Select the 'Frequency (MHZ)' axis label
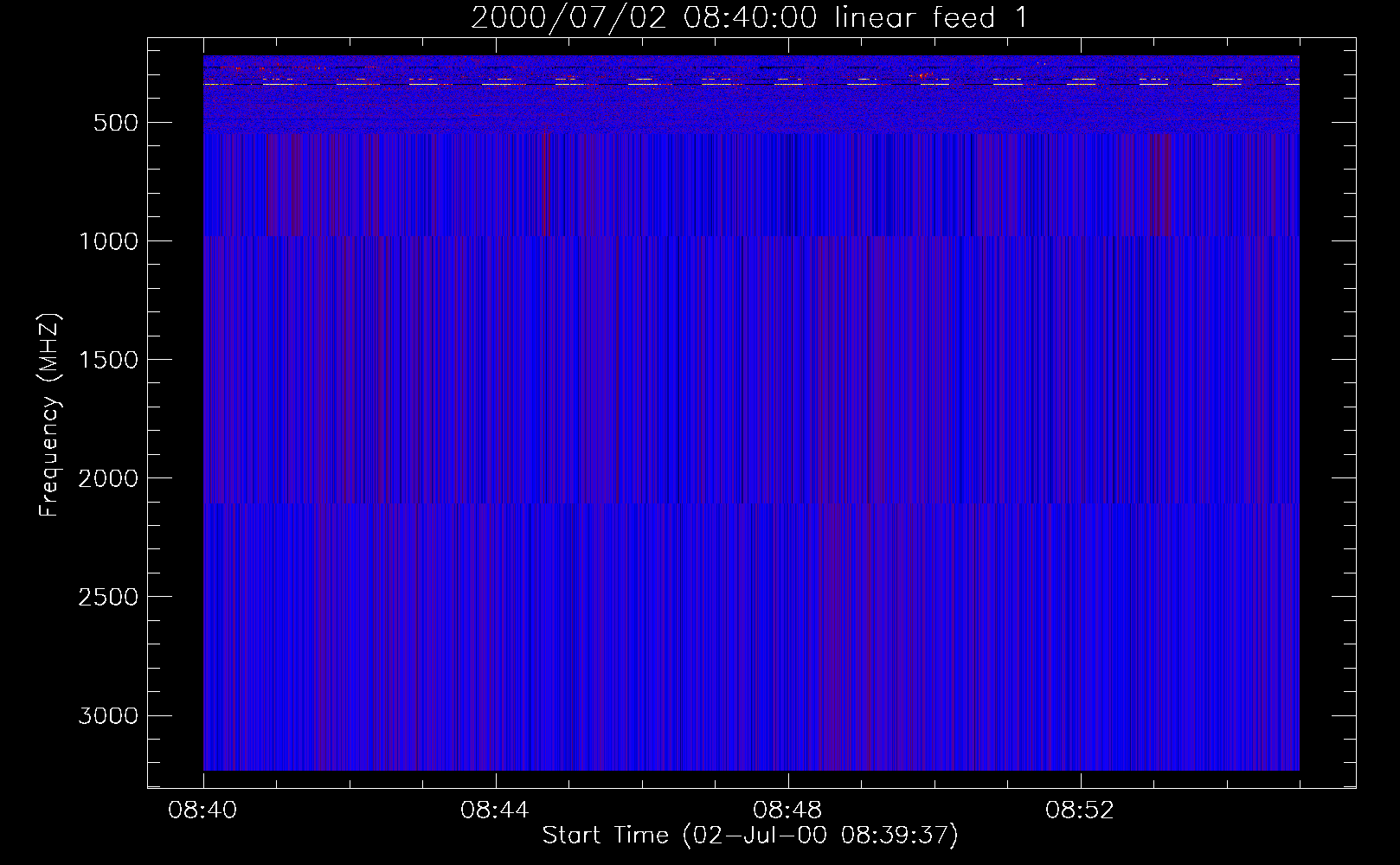1400x865 pixels. pyautogui.click(x=49, y=414)
